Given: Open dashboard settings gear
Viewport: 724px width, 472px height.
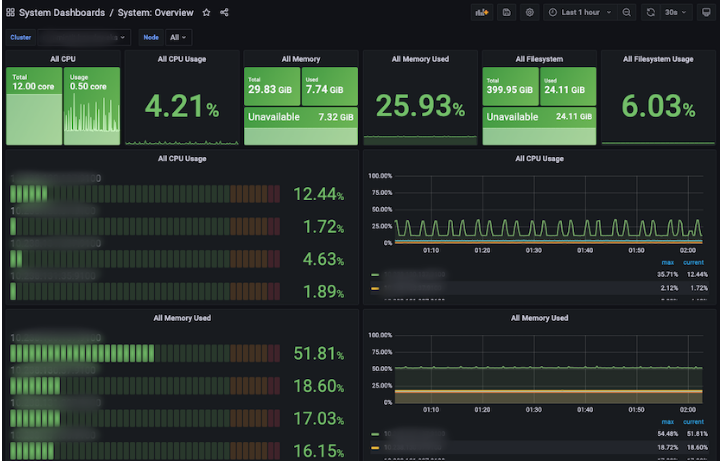Looking at the screenshot, I should click(530, 12).
